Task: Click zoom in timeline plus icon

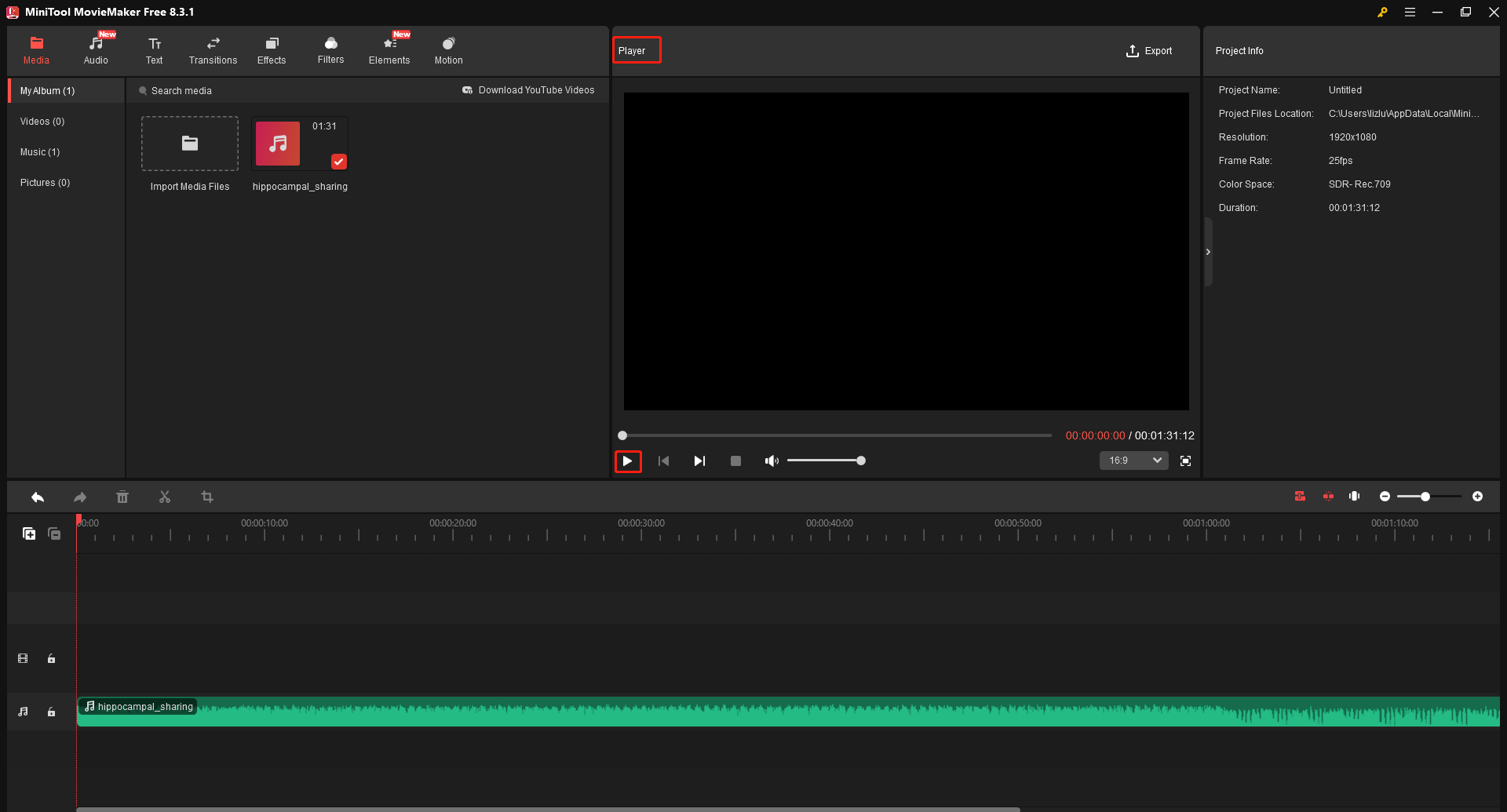Action: (x=1477, y=497)
